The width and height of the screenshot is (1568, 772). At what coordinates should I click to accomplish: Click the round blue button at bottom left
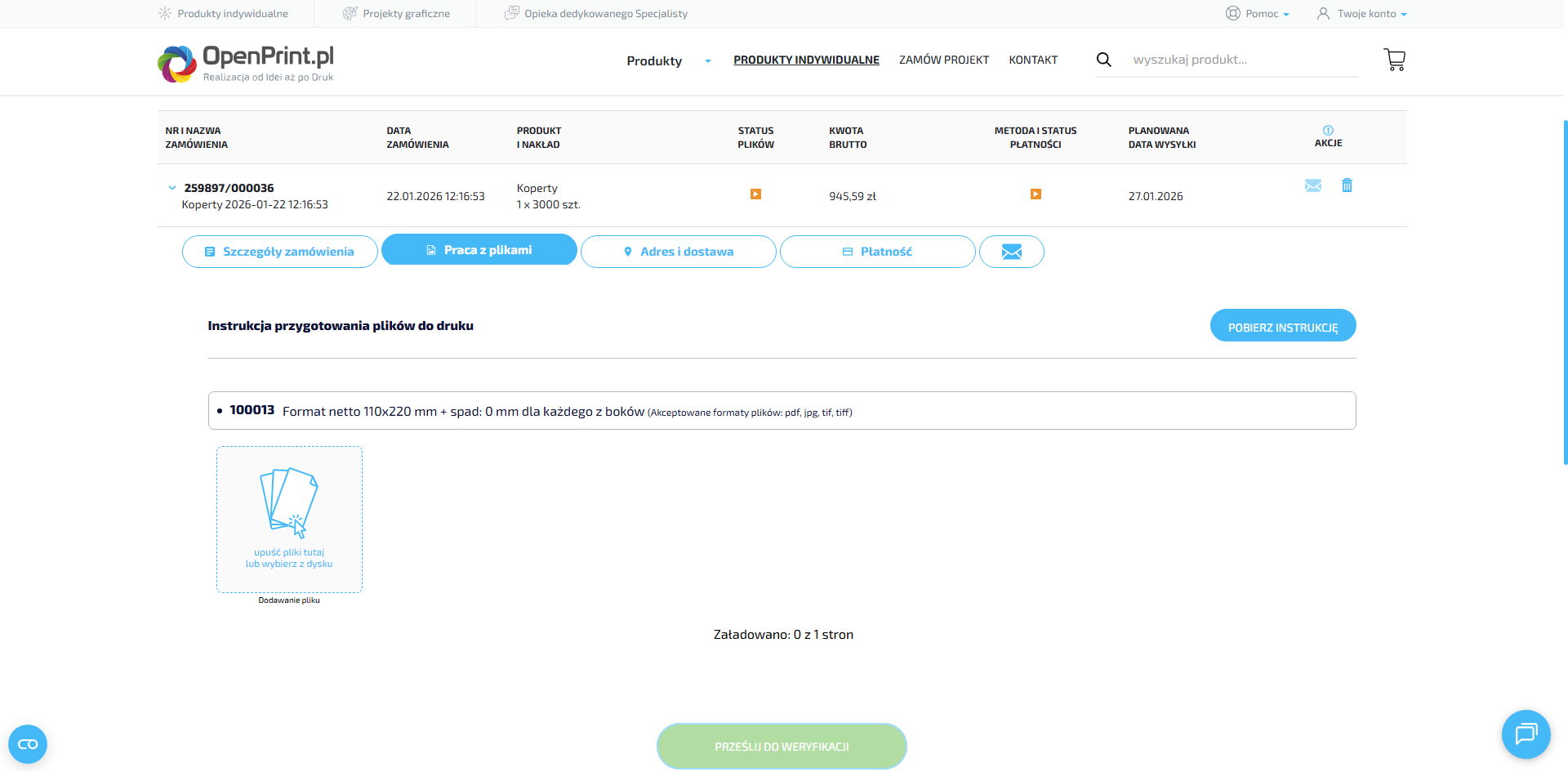(28, 744)
